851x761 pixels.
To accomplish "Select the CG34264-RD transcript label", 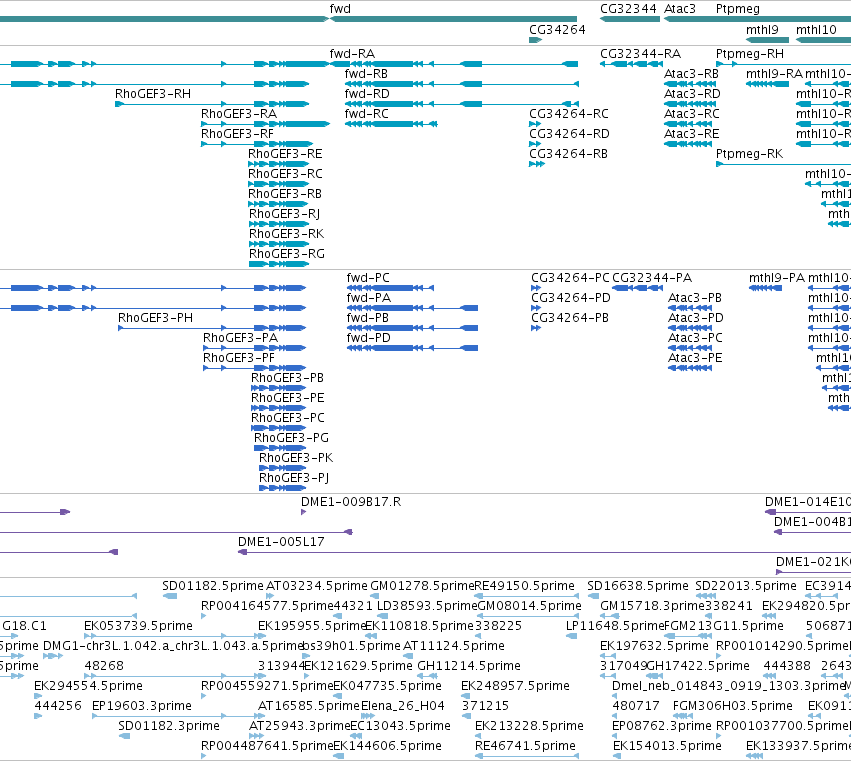I will coord(569,134).
